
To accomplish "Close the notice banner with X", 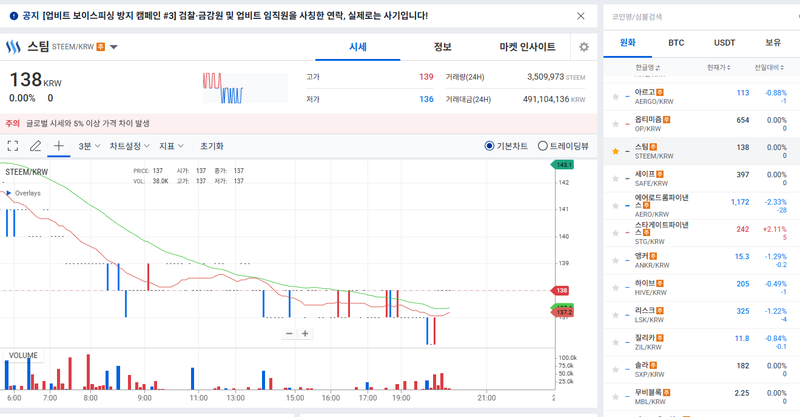I will [x=582, y=16].
